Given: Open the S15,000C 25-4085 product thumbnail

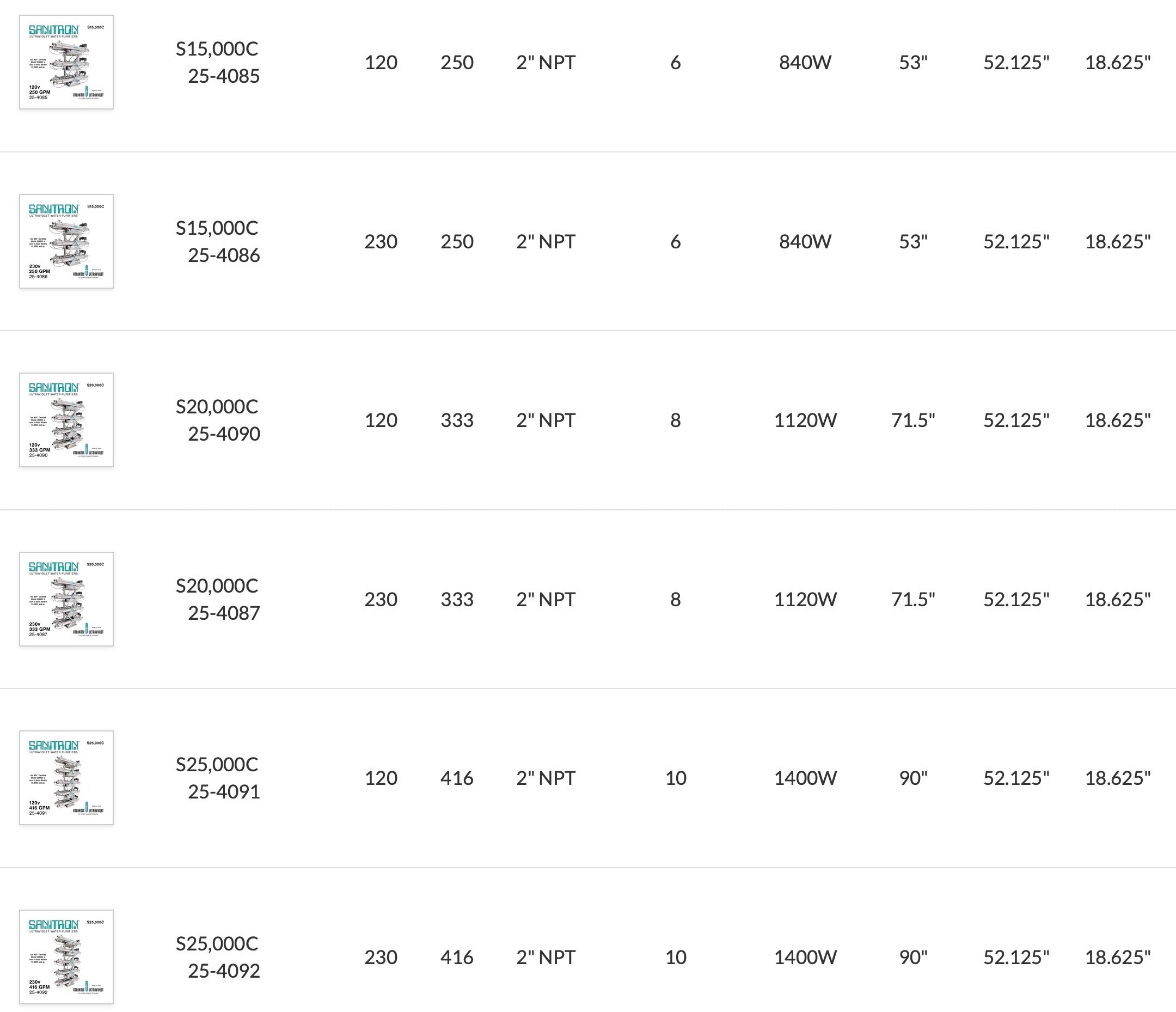Looking at the screenshot, I should 66,62.
